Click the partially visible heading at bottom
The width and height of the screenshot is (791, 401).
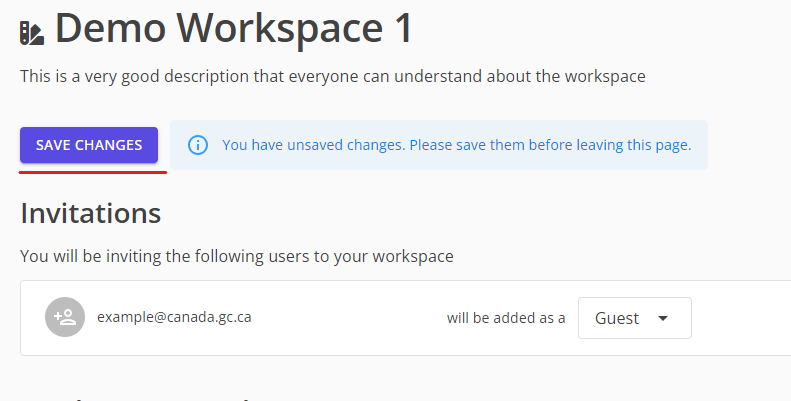pyautogui.click(x=140, y=397)
